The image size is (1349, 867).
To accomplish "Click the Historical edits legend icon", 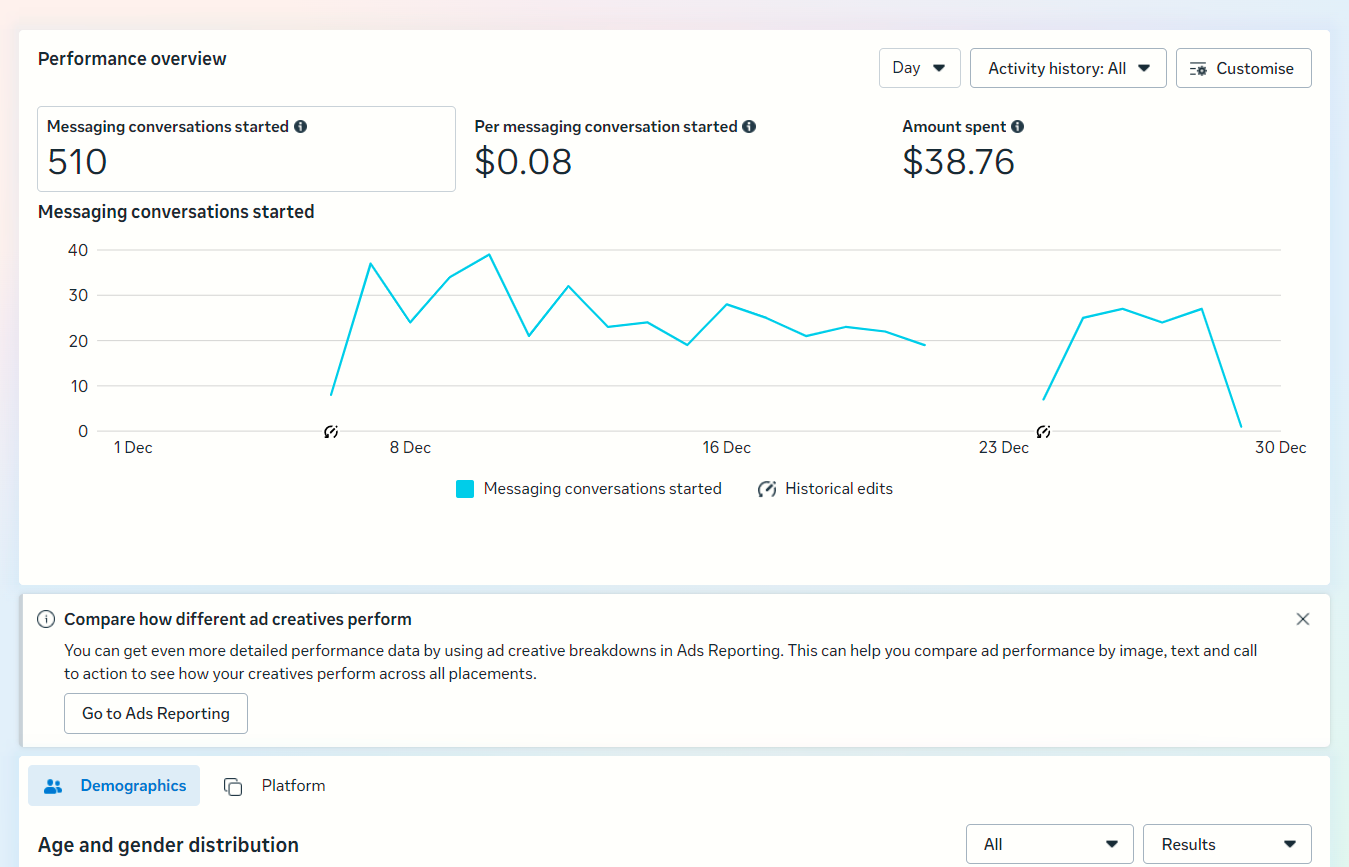I will (x=767, y=489).
